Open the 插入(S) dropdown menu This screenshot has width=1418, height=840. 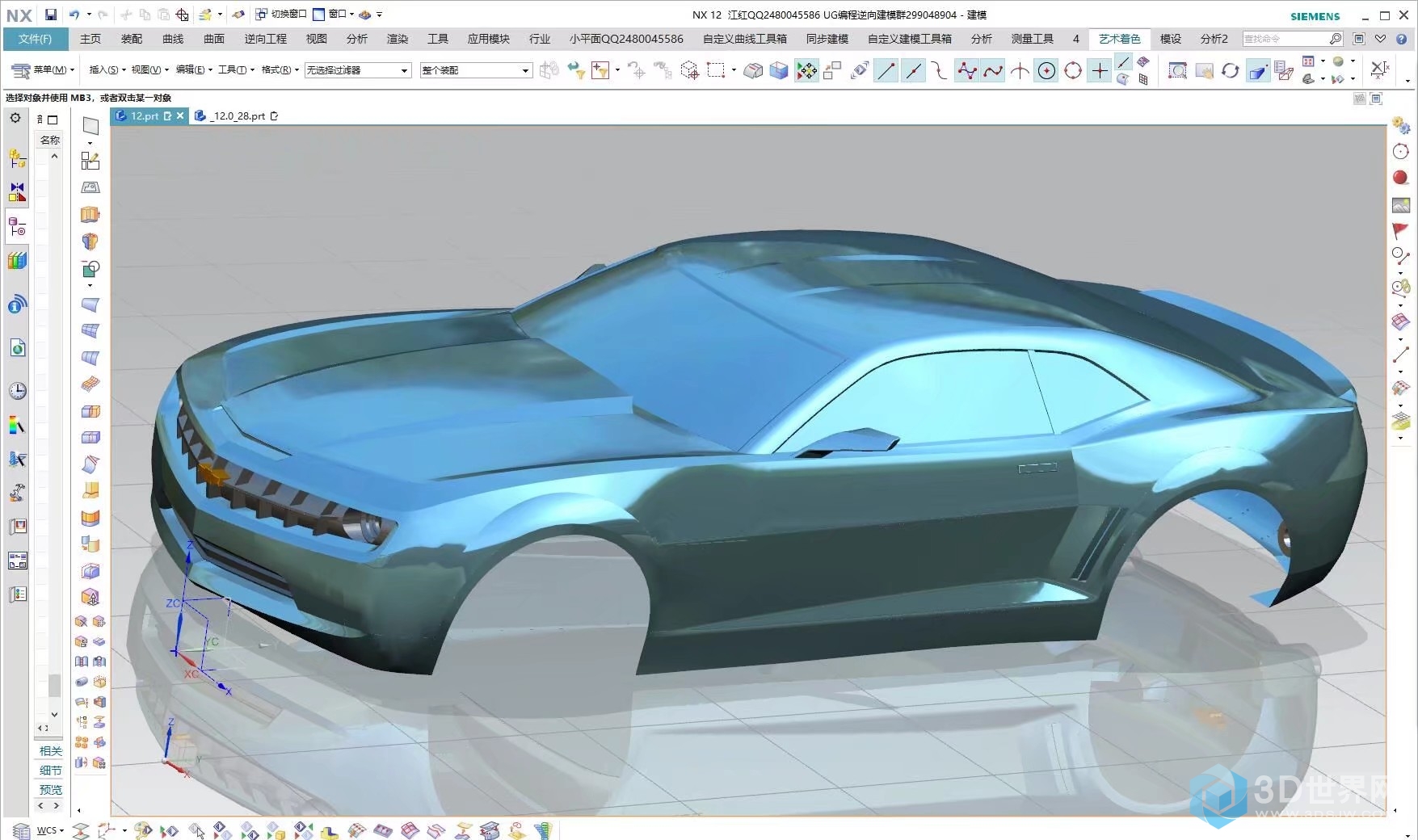click(x=107, y=70)
